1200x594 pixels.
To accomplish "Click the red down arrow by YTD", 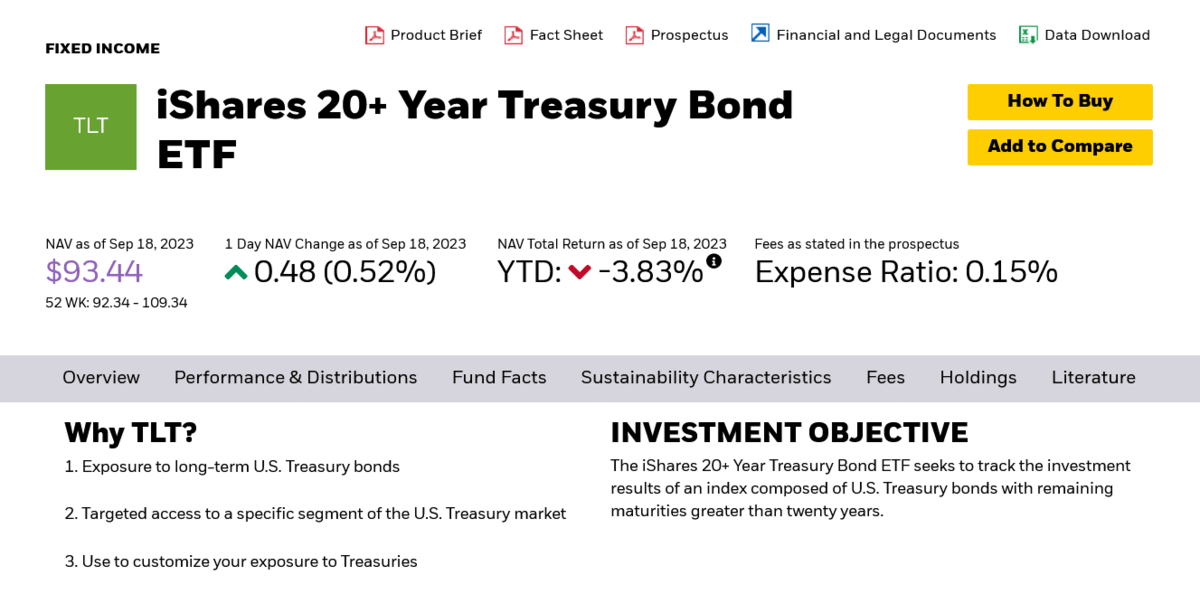I will coord(580,272).
